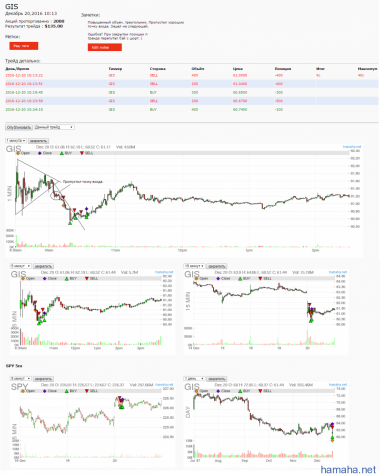The height and width of the screenshot is (474, 380).
Task: Click the Open legend icon in the 5-minute GIS chart
Action: 23,278
